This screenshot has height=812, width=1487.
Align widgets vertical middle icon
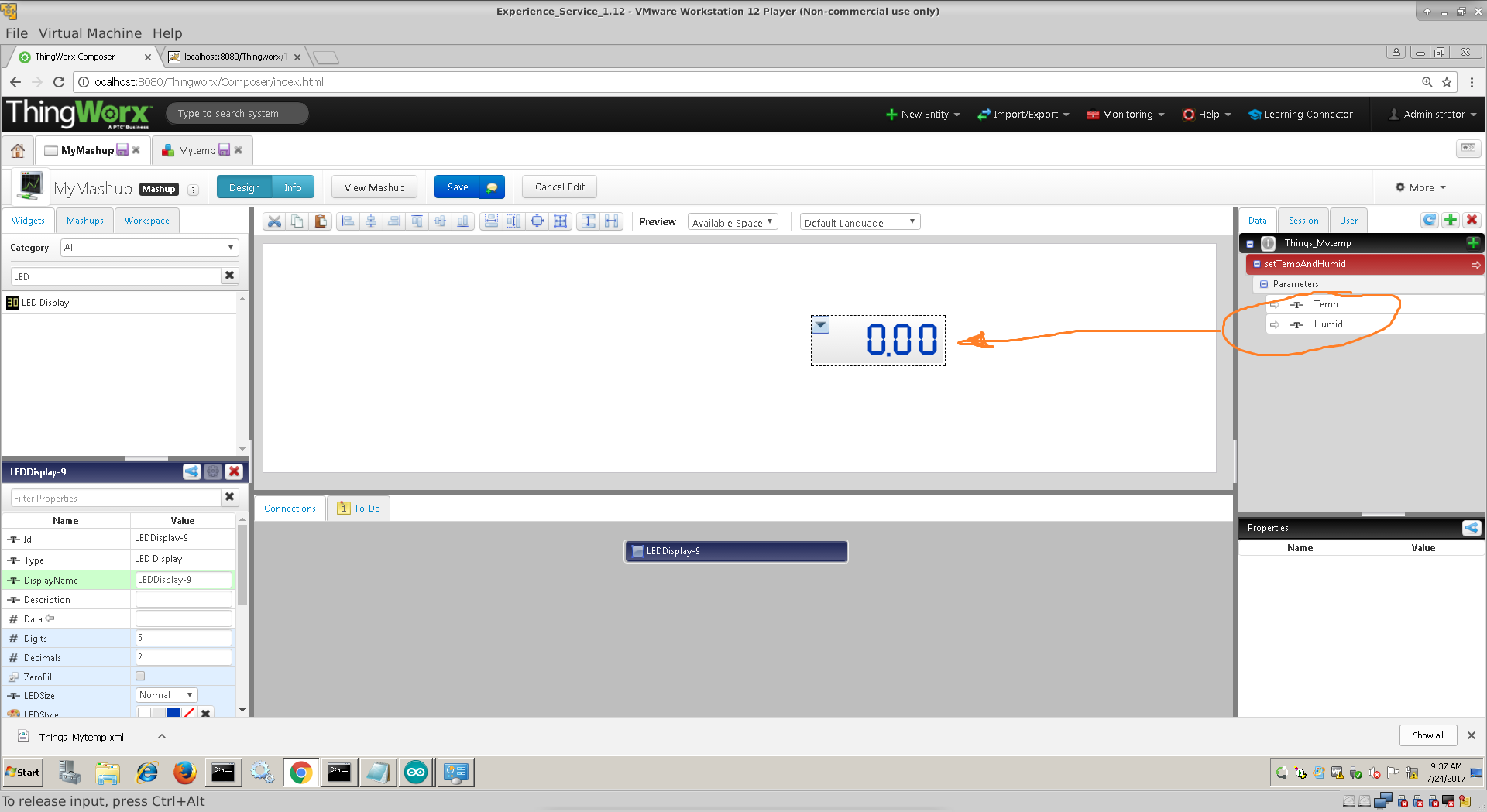(440, 221)
